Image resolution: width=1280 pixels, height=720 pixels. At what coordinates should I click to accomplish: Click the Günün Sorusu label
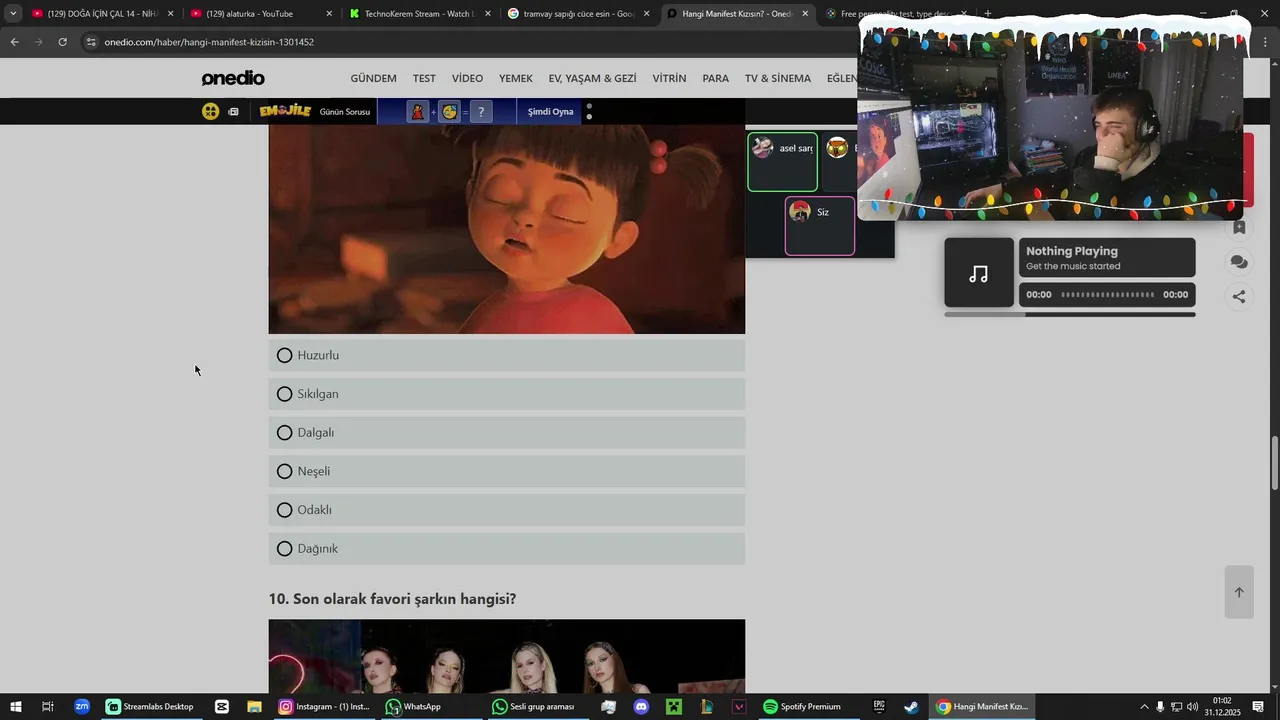pos(345,112)
